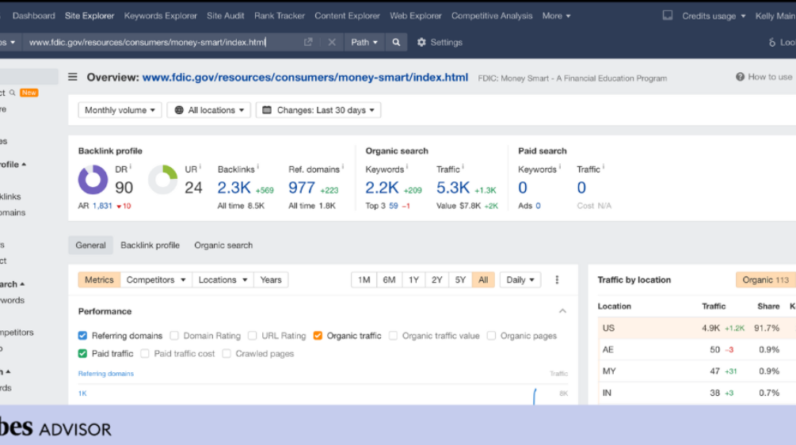Click the UR donut chart
Image resolution: width=796 pixels, height=445 pixels.
point(163,180)
